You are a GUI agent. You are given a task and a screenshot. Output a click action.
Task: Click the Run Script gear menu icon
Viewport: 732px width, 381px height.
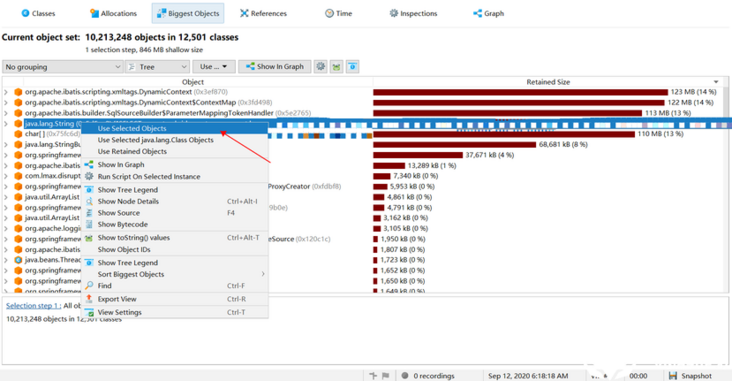point(89,176)
